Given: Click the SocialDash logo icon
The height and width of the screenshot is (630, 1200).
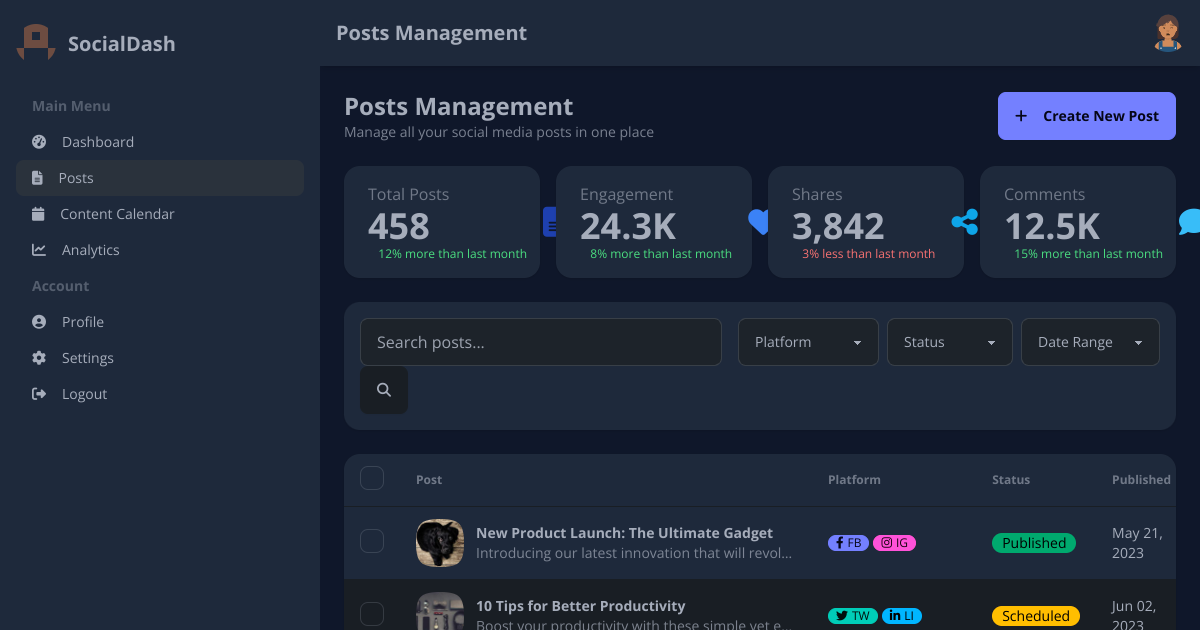Looking at the screenshot, I should click(34, 41).
